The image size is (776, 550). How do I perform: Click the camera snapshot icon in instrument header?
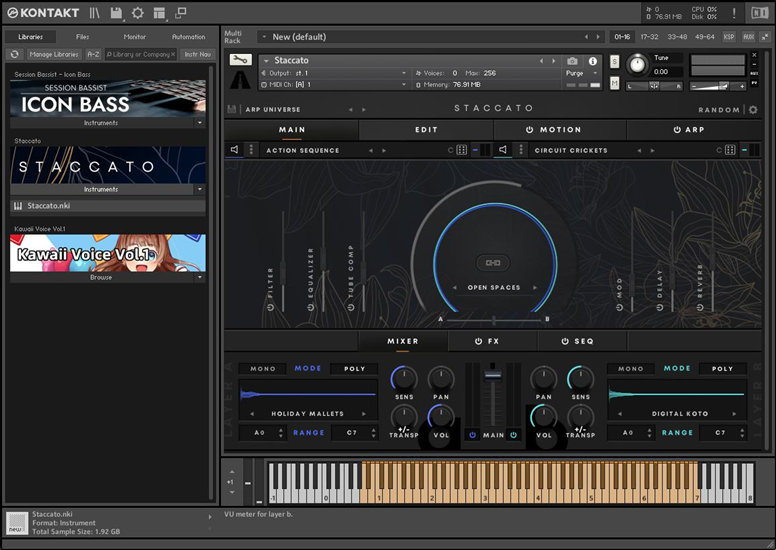(572, 61)
